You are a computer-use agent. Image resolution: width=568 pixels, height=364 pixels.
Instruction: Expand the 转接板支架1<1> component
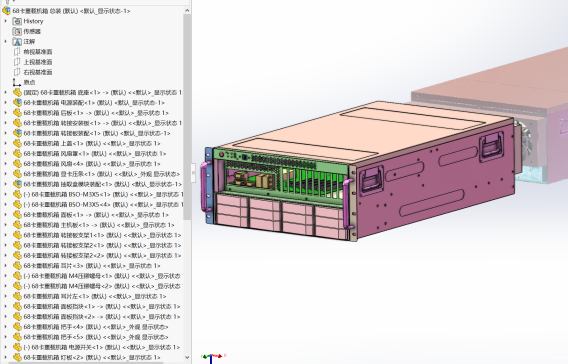click(5, 235)
